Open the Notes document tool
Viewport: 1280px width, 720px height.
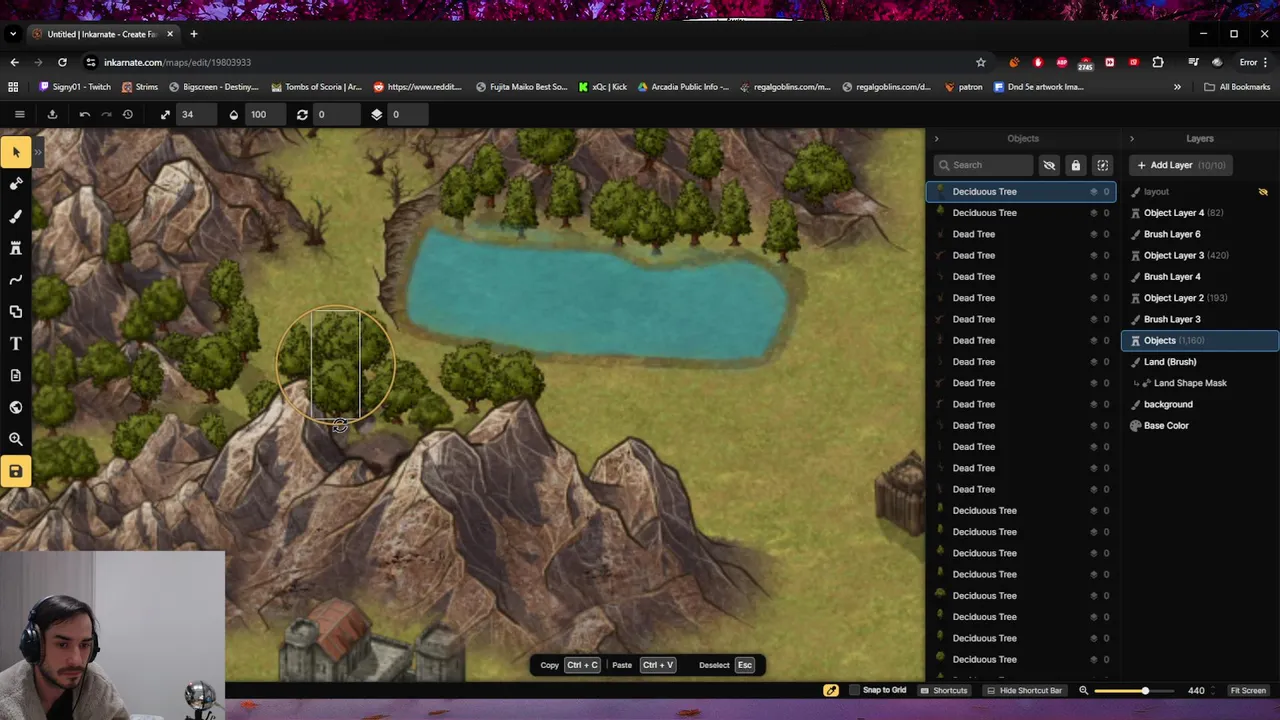[x=16, y=375]
